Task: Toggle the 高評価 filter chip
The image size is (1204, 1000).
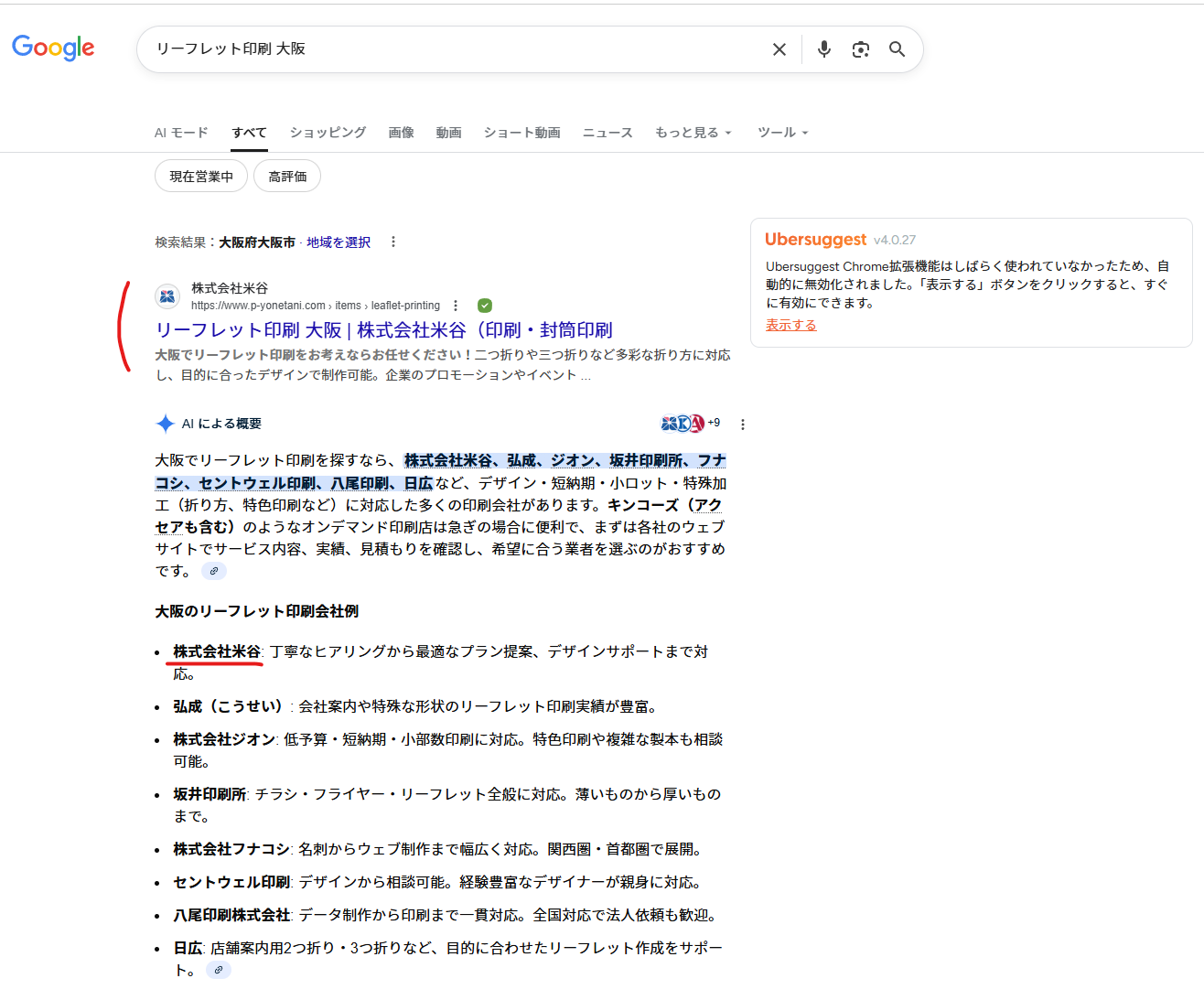Action: (x=287, y=177)
